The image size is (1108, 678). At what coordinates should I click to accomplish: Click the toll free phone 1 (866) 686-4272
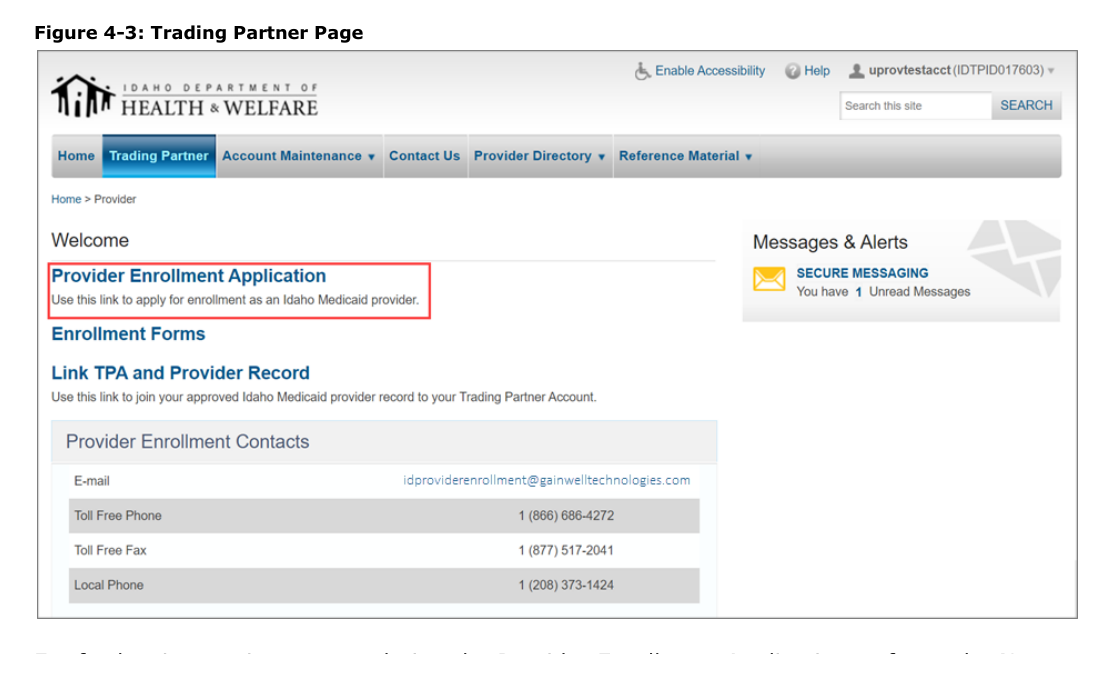click(x=566, y=515)
